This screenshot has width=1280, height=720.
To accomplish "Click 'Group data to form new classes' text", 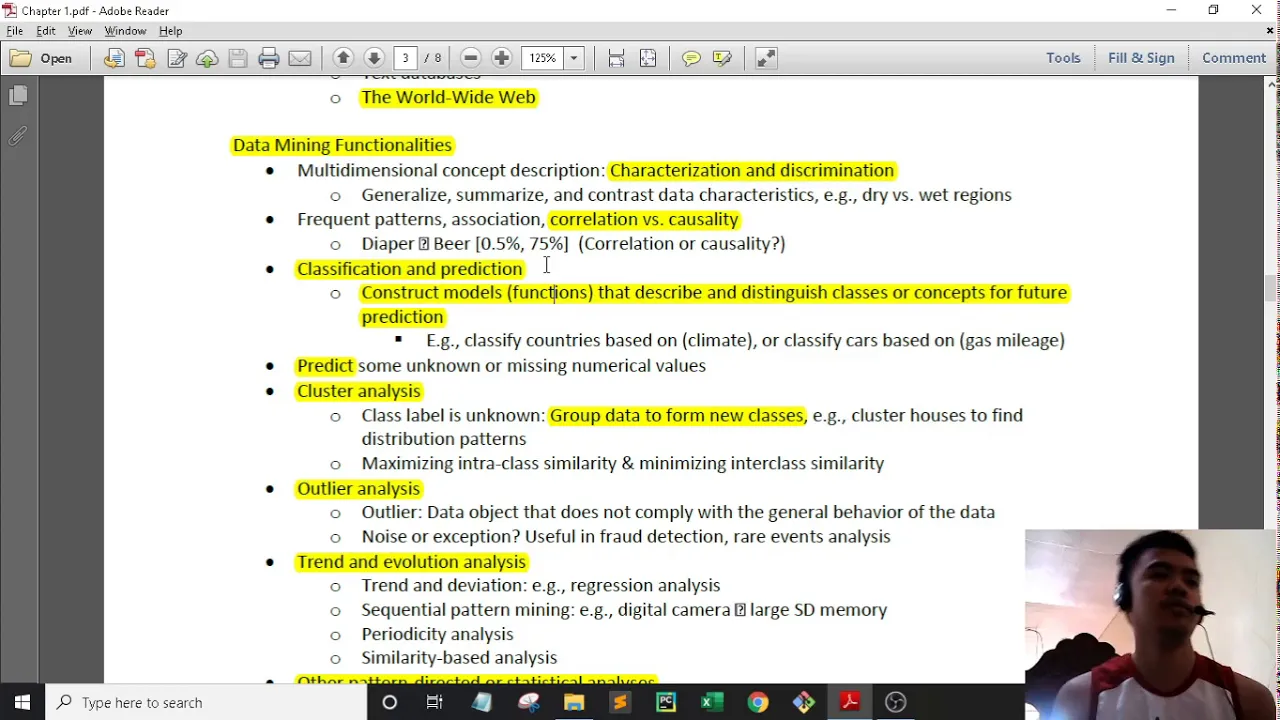I will coord(676,415).
